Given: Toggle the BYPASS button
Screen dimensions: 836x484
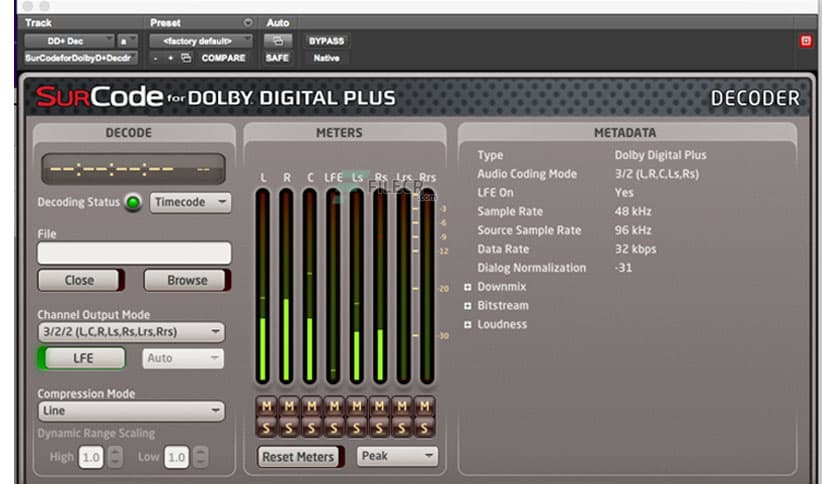Looking at the screenshot, I should pyautogui.click(x=326, y=41).
